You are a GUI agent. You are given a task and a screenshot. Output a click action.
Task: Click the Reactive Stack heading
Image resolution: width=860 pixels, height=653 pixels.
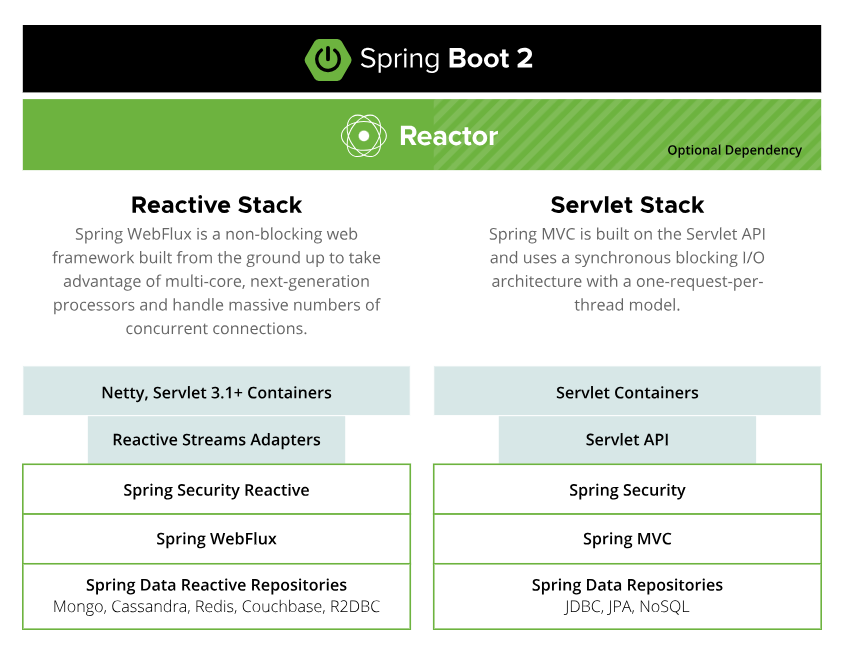pyautogui.click(x=216, y=205)
